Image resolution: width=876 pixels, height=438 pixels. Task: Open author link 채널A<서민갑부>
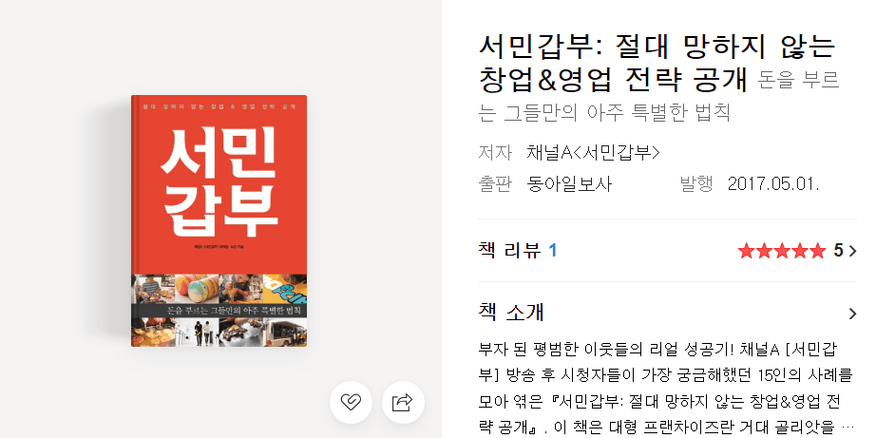click(593, 153)
